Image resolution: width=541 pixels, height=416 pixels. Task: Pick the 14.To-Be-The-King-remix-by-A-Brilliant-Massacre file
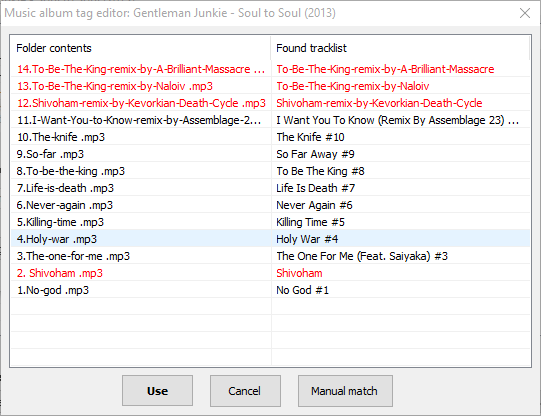[x=141, y=69]
